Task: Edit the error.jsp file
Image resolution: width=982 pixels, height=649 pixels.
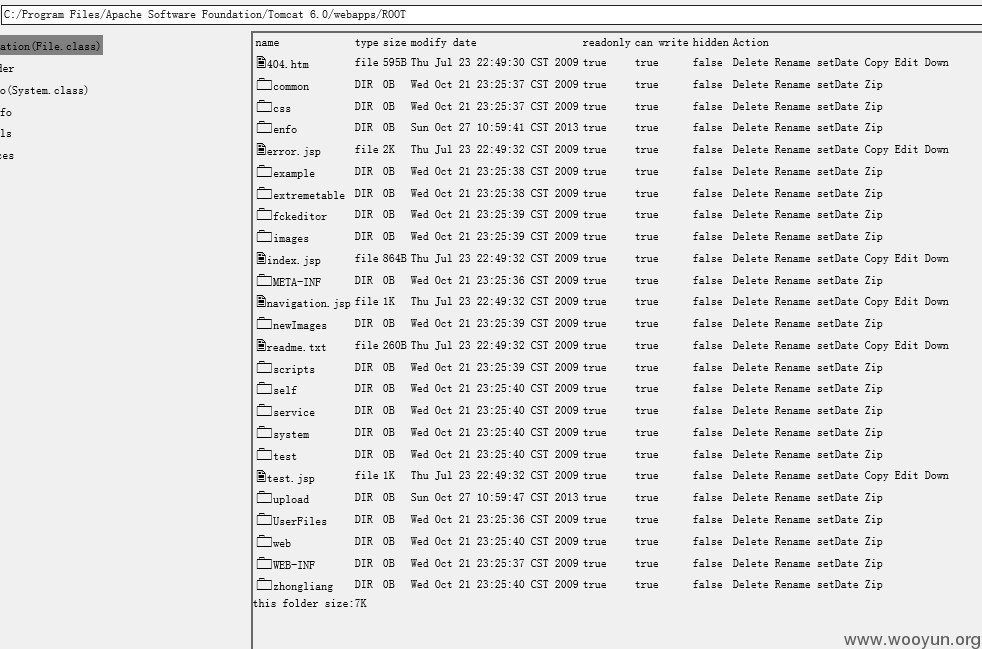Action: [x=906, y=149]
